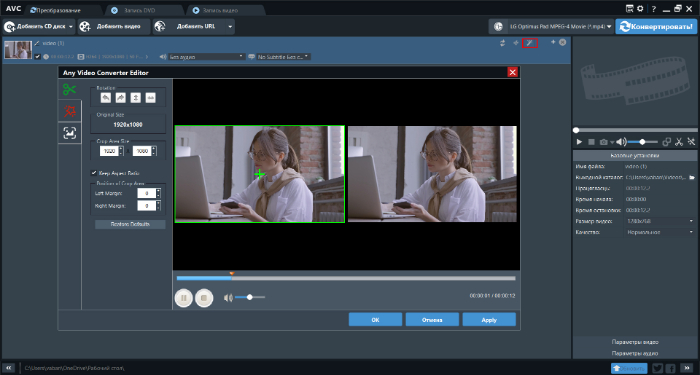Open the watermark image tab in editor
Viewport: 700px width, 375px height.
pos(70,133)
